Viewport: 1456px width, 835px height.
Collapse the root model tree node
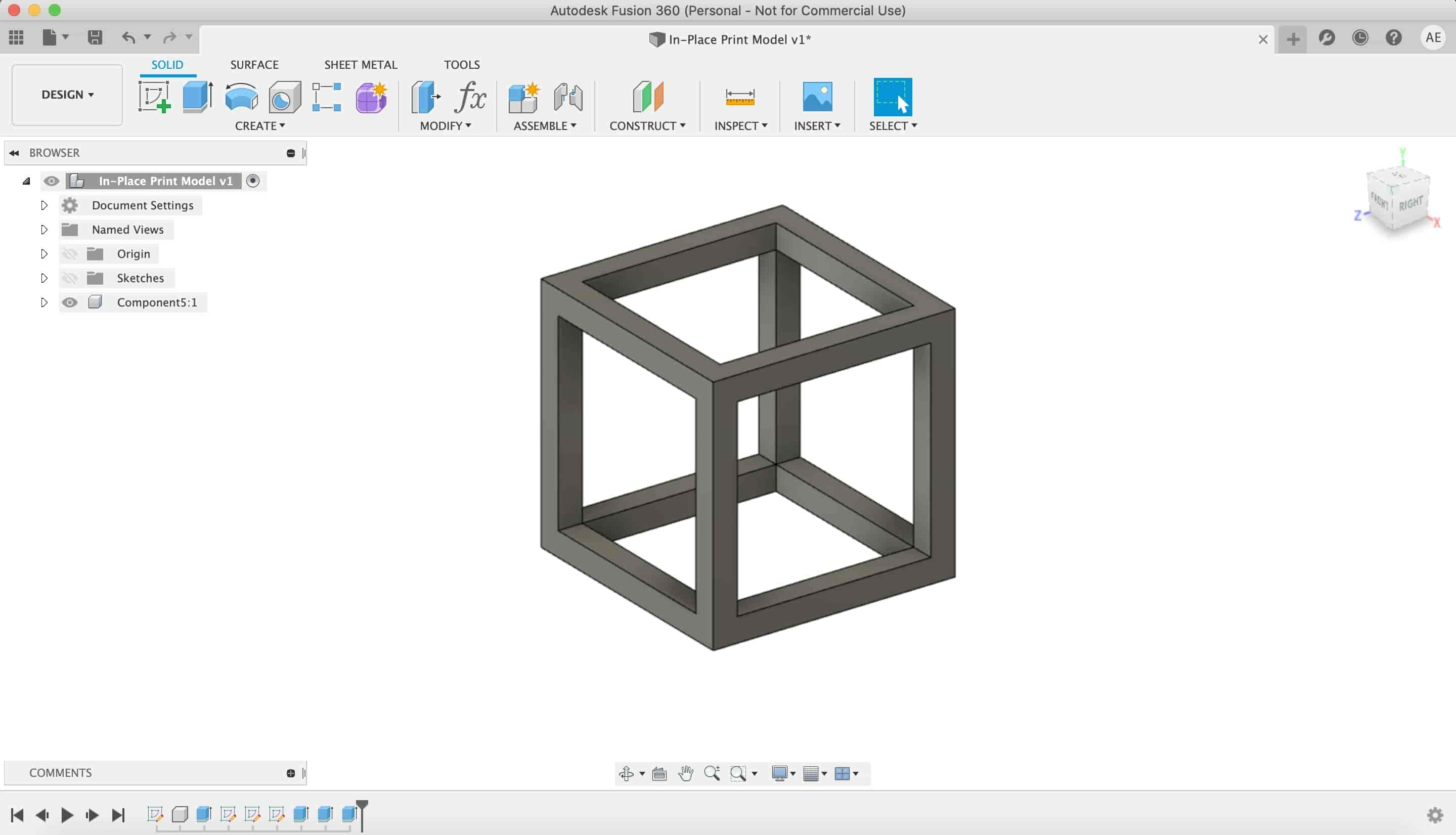pos(26,181)
